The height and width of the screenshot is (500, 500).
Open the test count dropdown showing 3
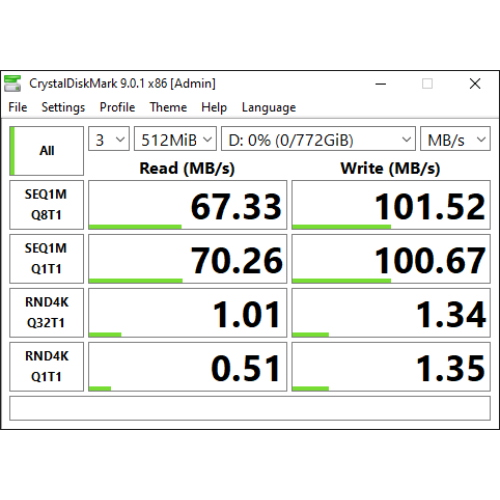tap(109, 139)
